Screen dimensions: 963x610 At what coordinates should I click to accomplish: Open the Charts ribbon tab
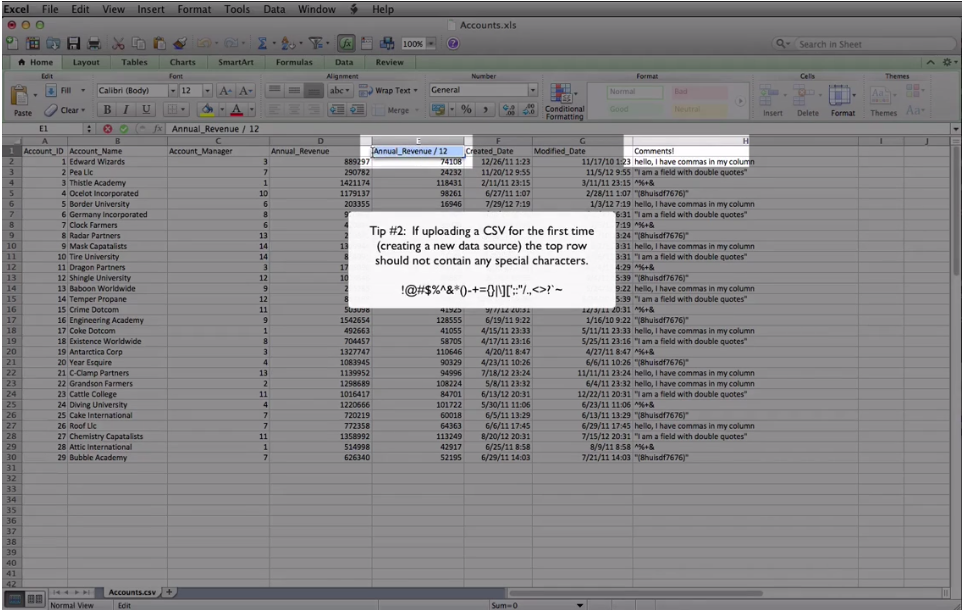click(x=182, y=62)
